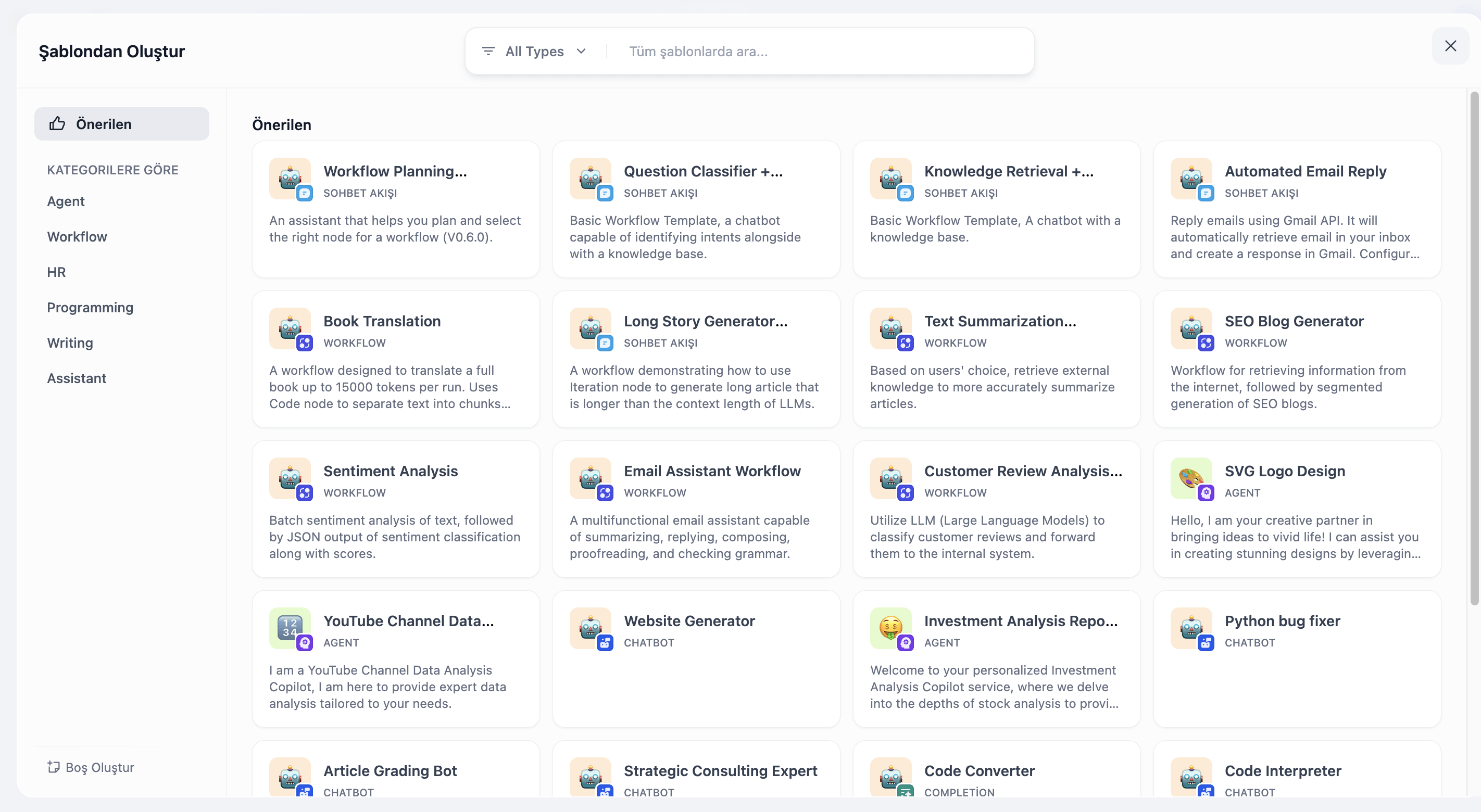Open the Workflow Planning template title

(x=395, y=171)
